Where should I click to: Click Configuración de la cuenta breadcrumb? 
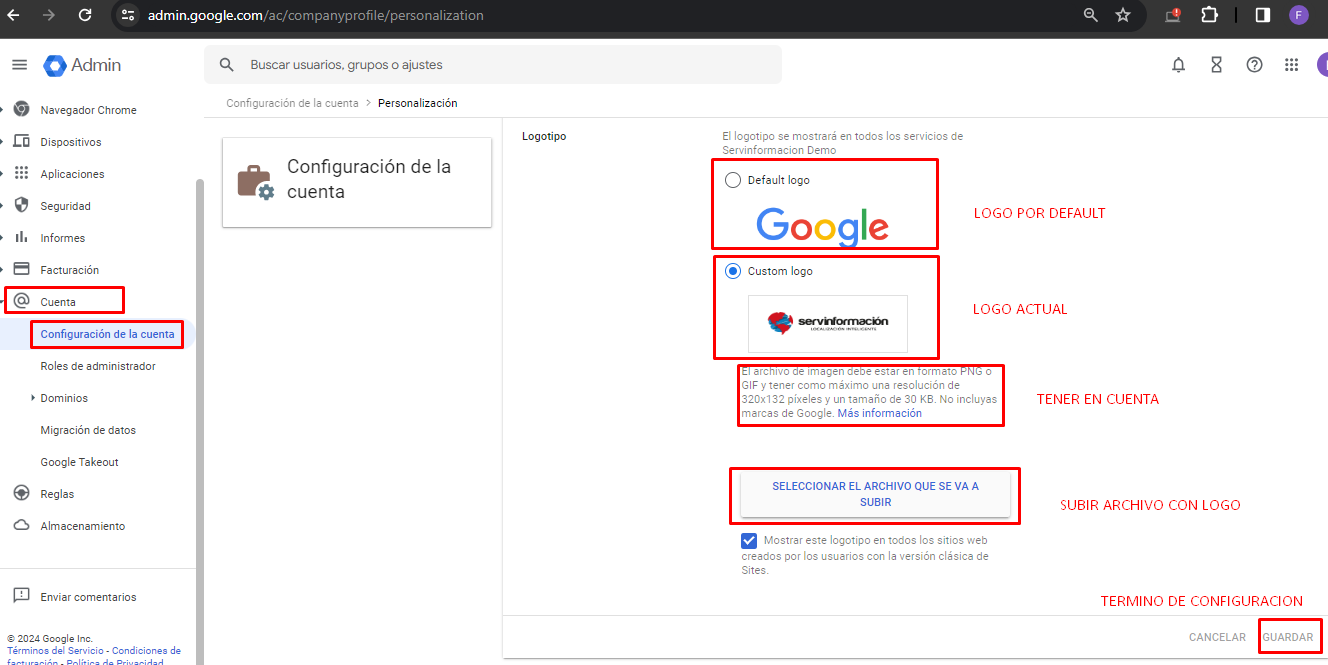292,103
